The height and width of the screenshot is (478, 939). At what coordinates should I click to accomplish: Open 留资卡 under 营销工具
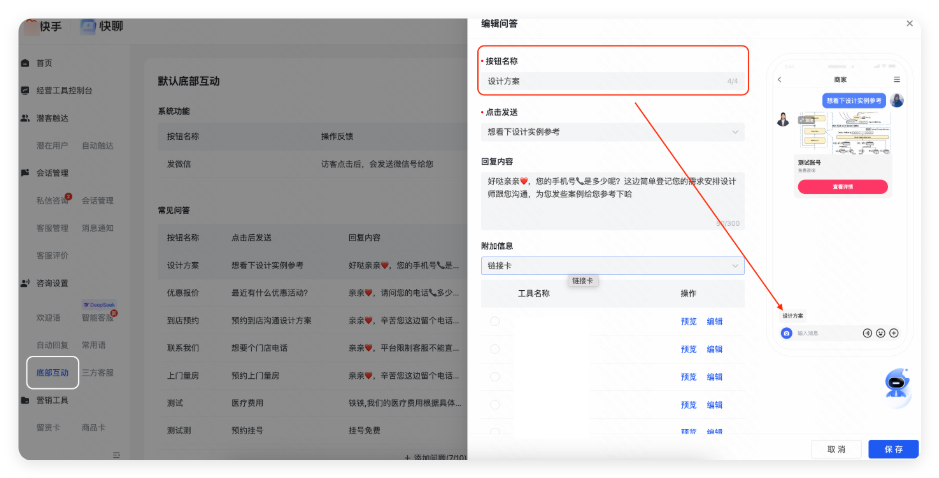pyautogui.click(x=48, y=428)
